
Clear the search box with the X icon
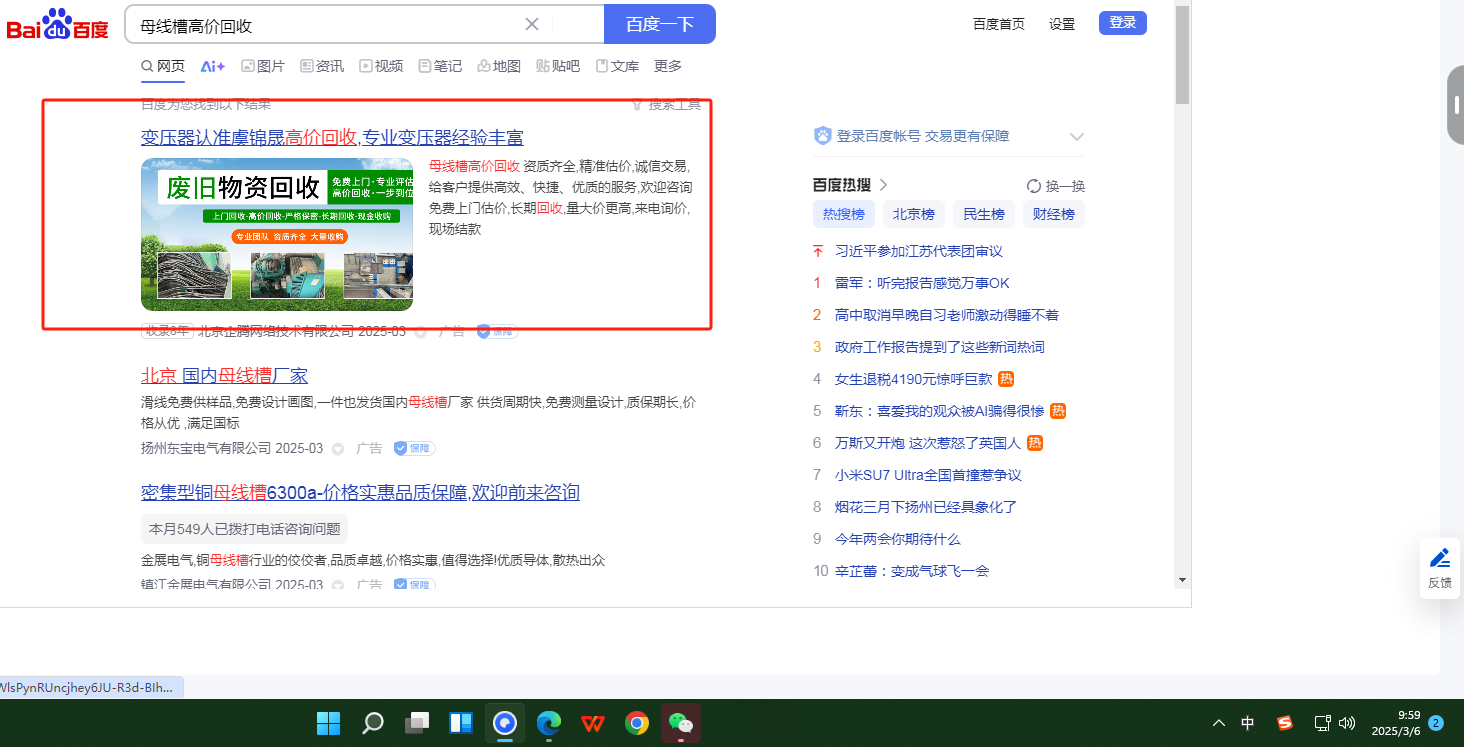point(532,24)
